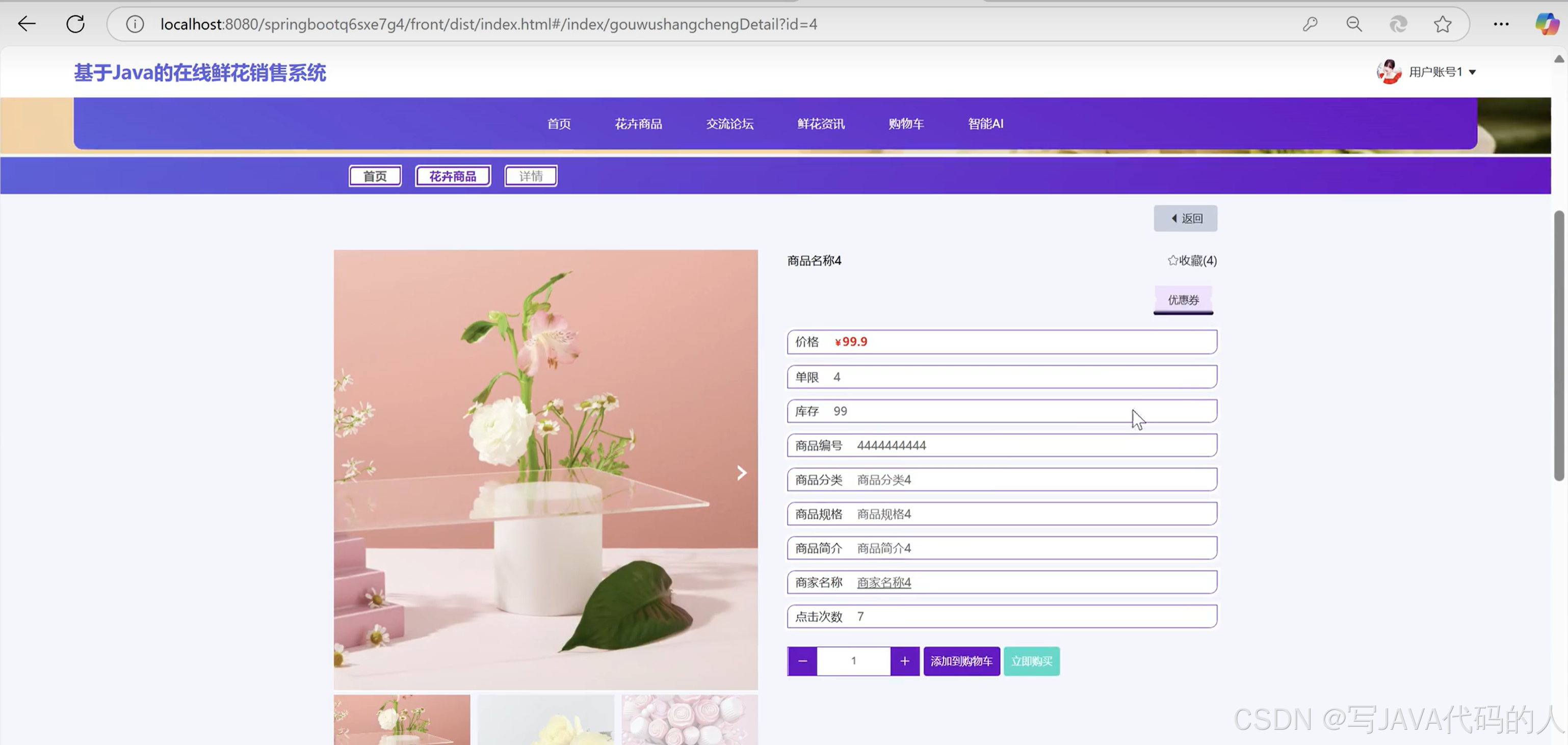Image resolution: width=1568 pixels, height=745 pixels.
Task: Reload the page with the refresh icon
Action: coord(75,24)
